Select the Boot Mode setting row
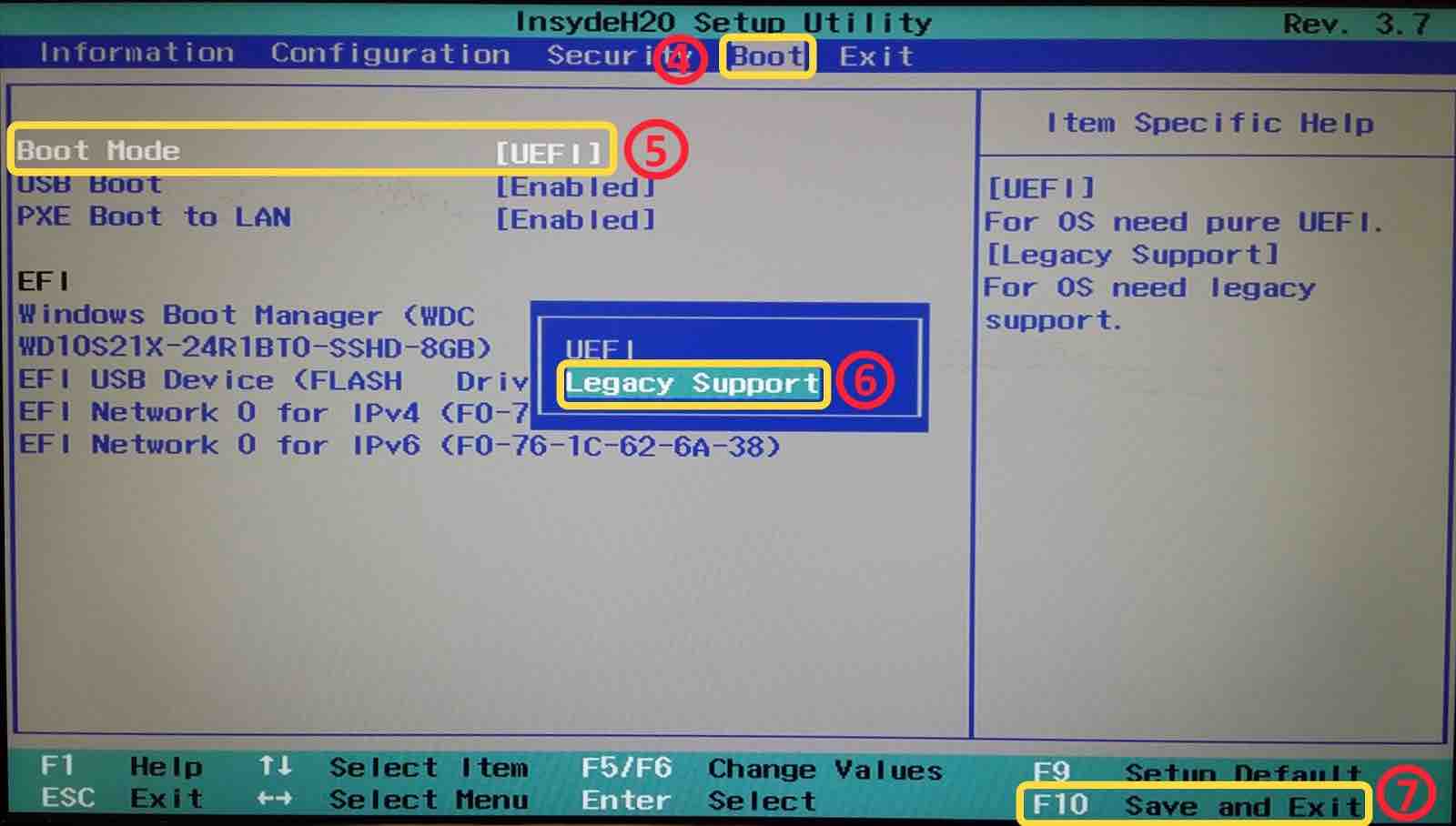Image resolution: width=1456 pixels, height=826 pixels. tap(311, 151)
